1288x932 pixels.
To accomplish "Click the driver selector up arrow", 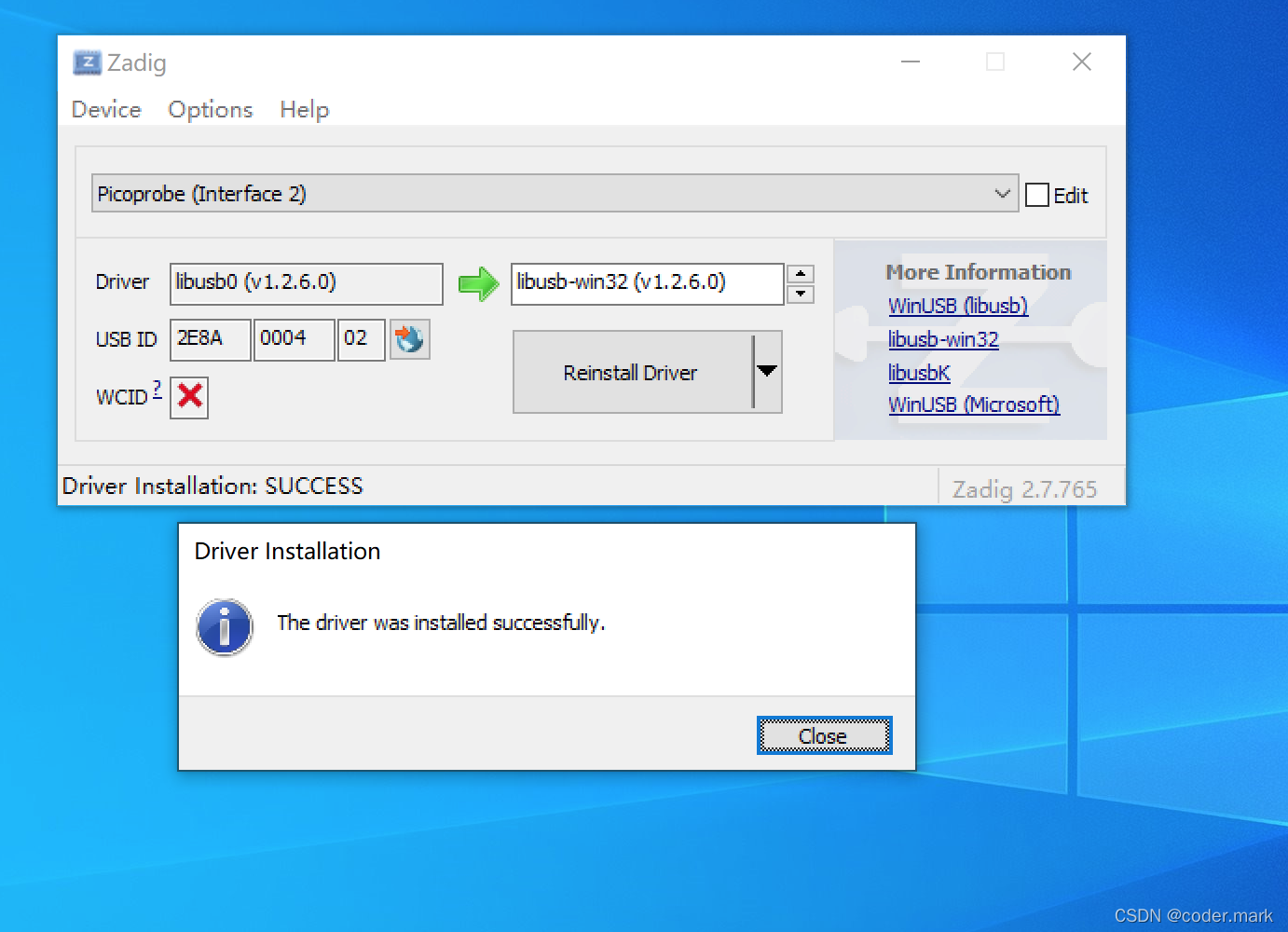I will click(x=801, y=274).
